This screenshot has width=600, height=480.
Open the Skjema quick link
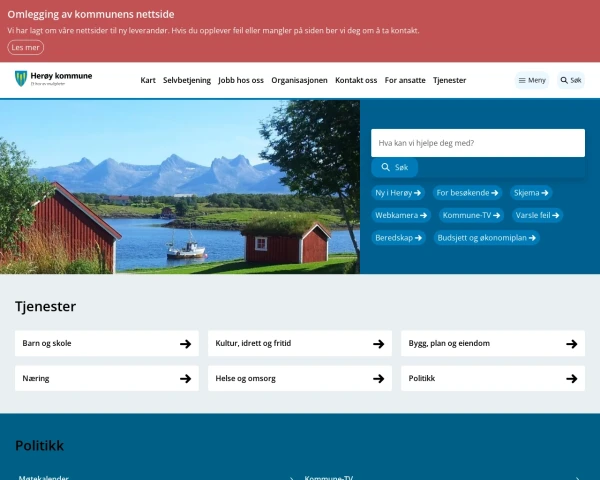(531, 193)
